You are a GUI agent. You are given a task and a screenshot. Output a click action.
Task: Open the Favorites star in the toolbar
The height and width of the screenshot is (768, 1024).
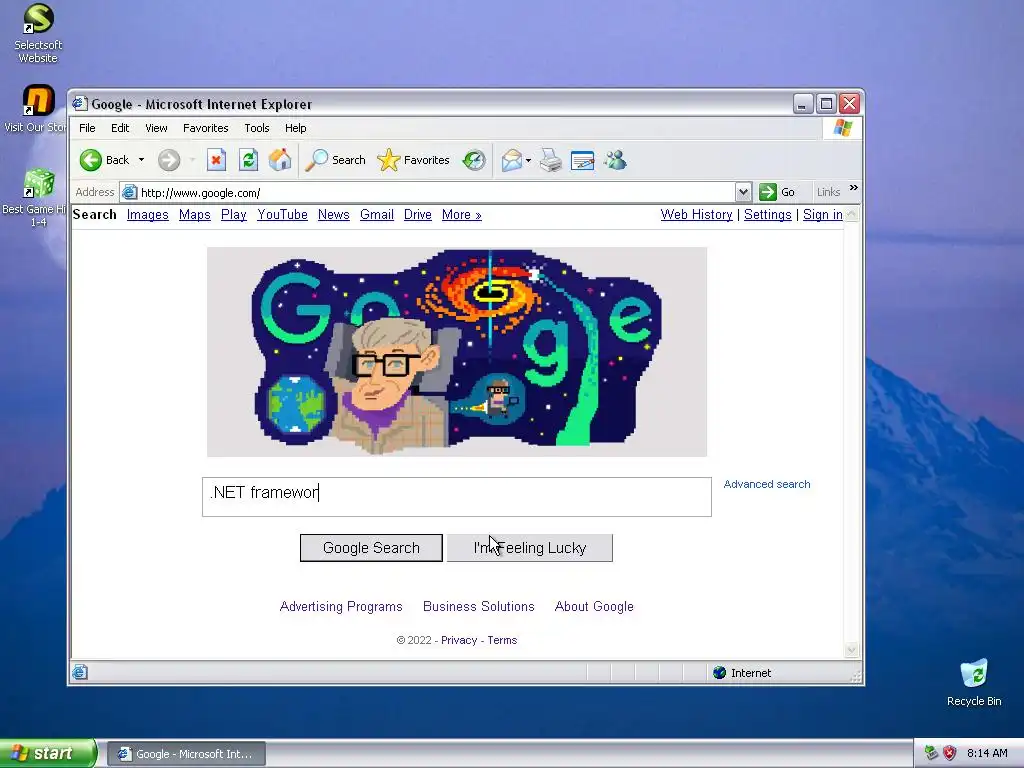click(414, 160)
